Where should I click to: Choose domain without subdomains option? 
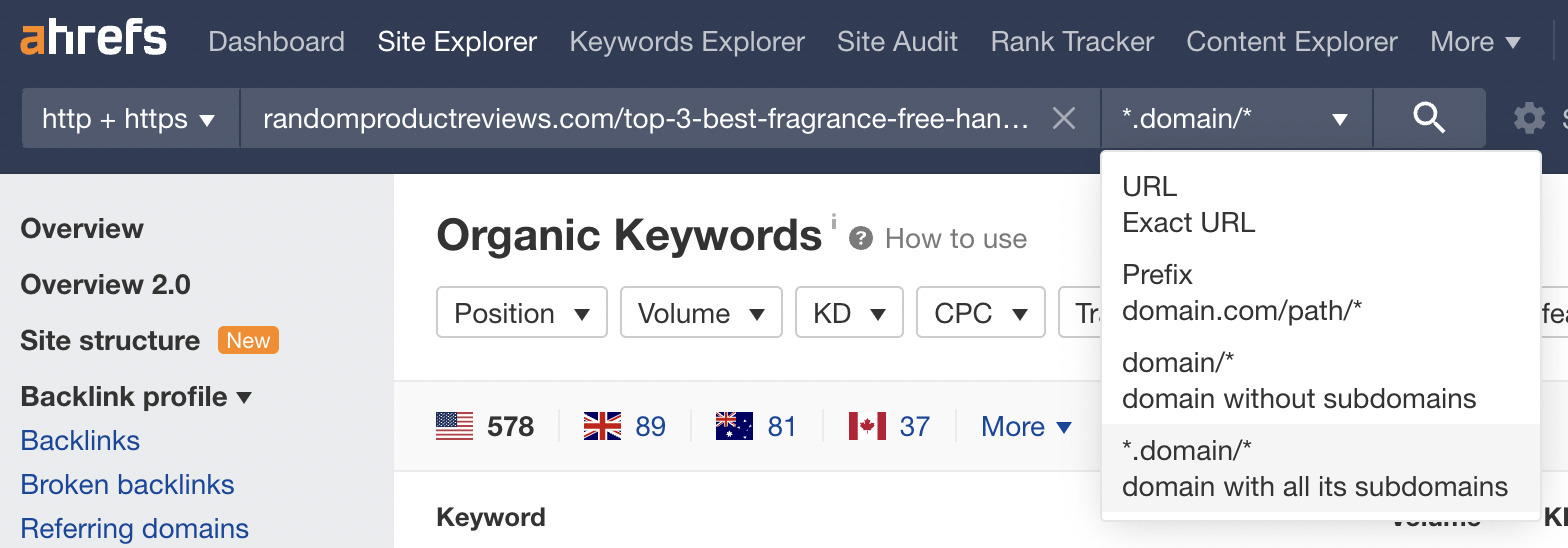[1320, 380]
